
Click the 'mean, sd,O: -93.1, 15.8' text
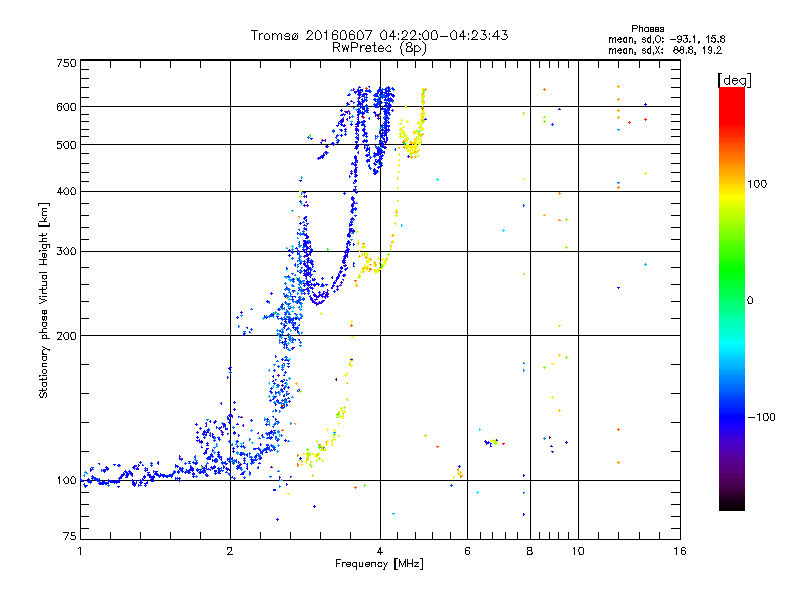[666, 39]
